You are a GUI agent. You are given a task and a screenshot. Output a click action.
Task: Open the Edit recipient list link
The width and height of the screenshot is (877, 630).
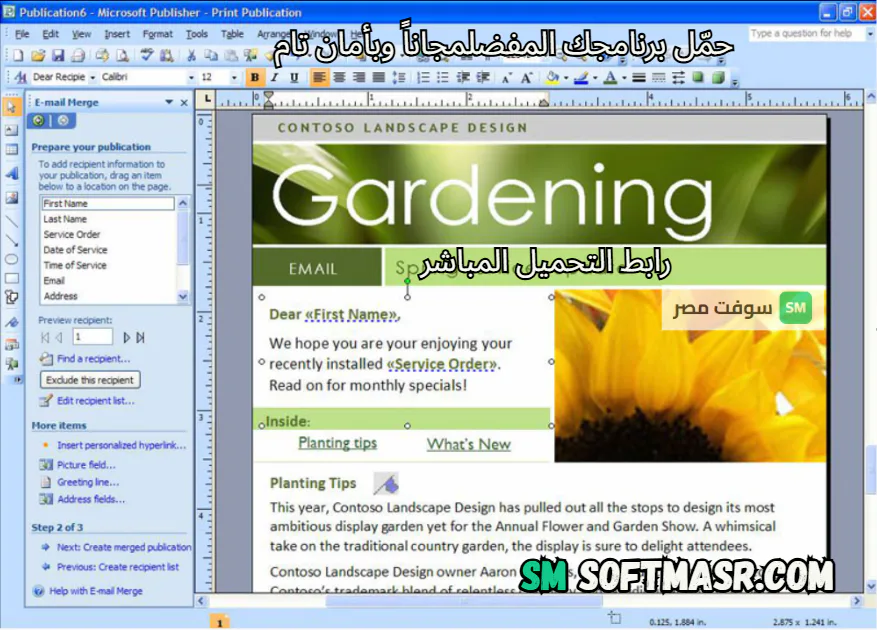pos(96,401)
